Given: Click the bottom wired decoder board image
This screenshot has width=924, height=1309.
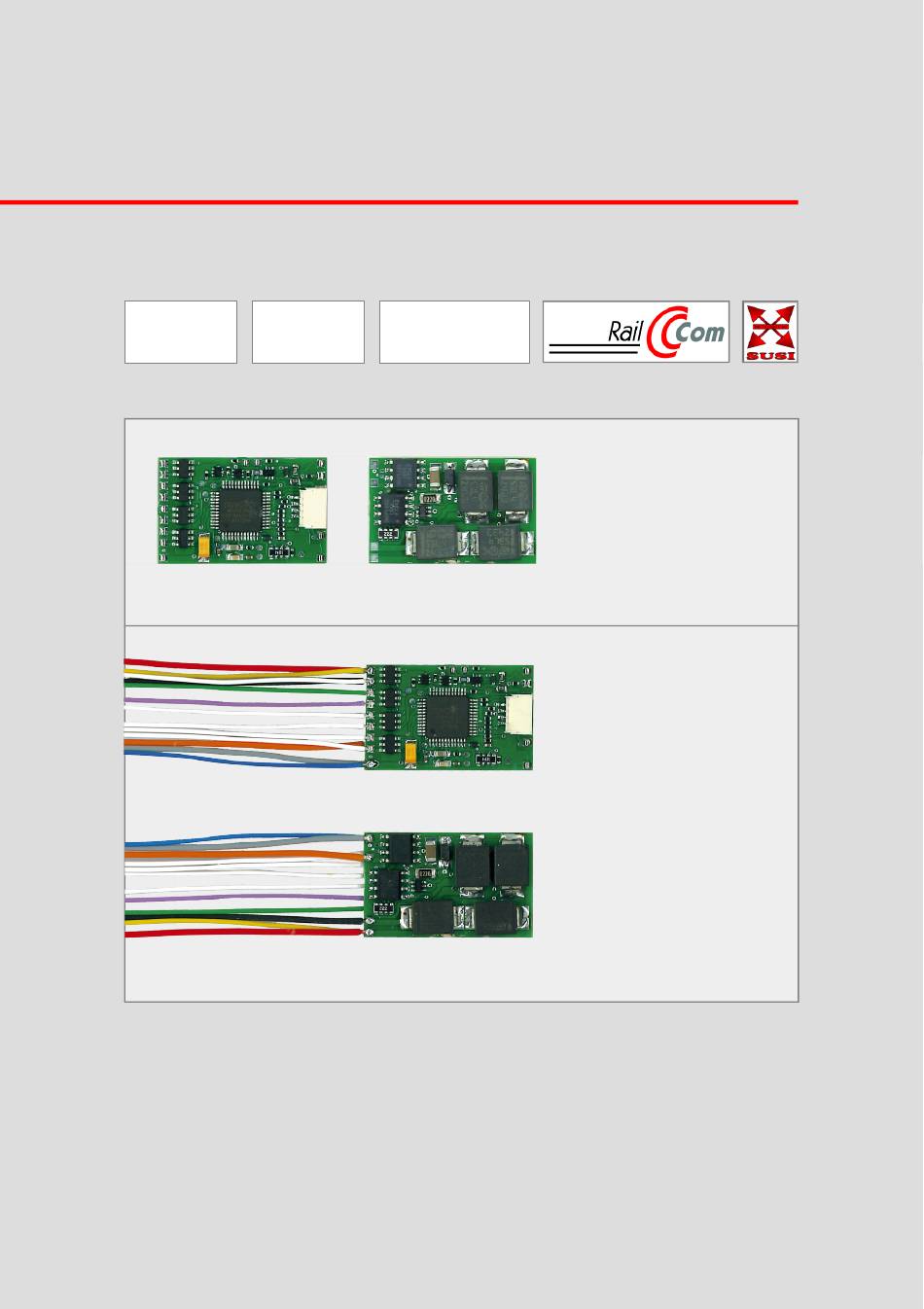Looking at the screenshot, I should coord(448,885).
